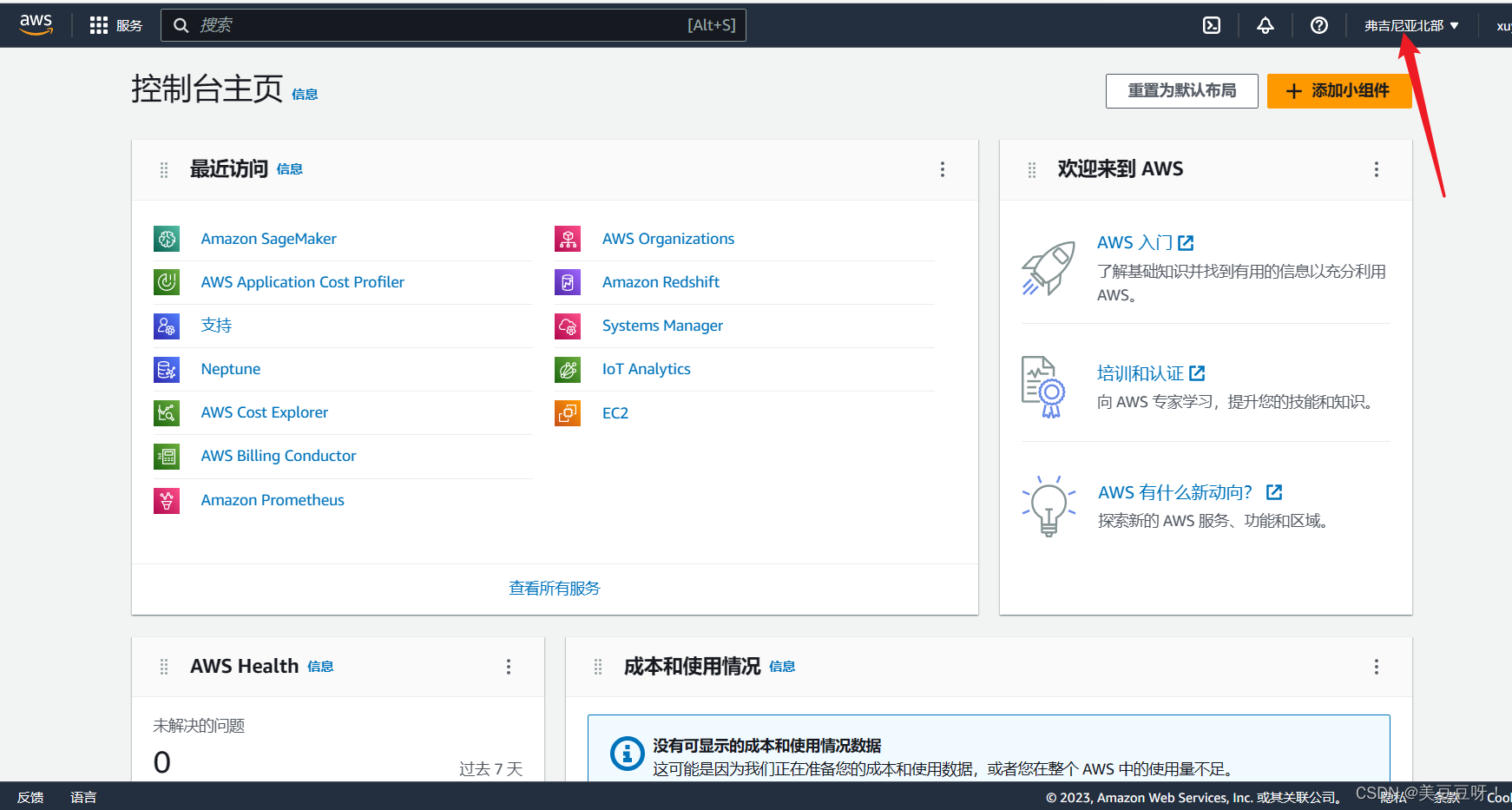The height and width of the screenshot is (810, 1512).
Task: Open the What's new with AWS link
Action: 1190,492
